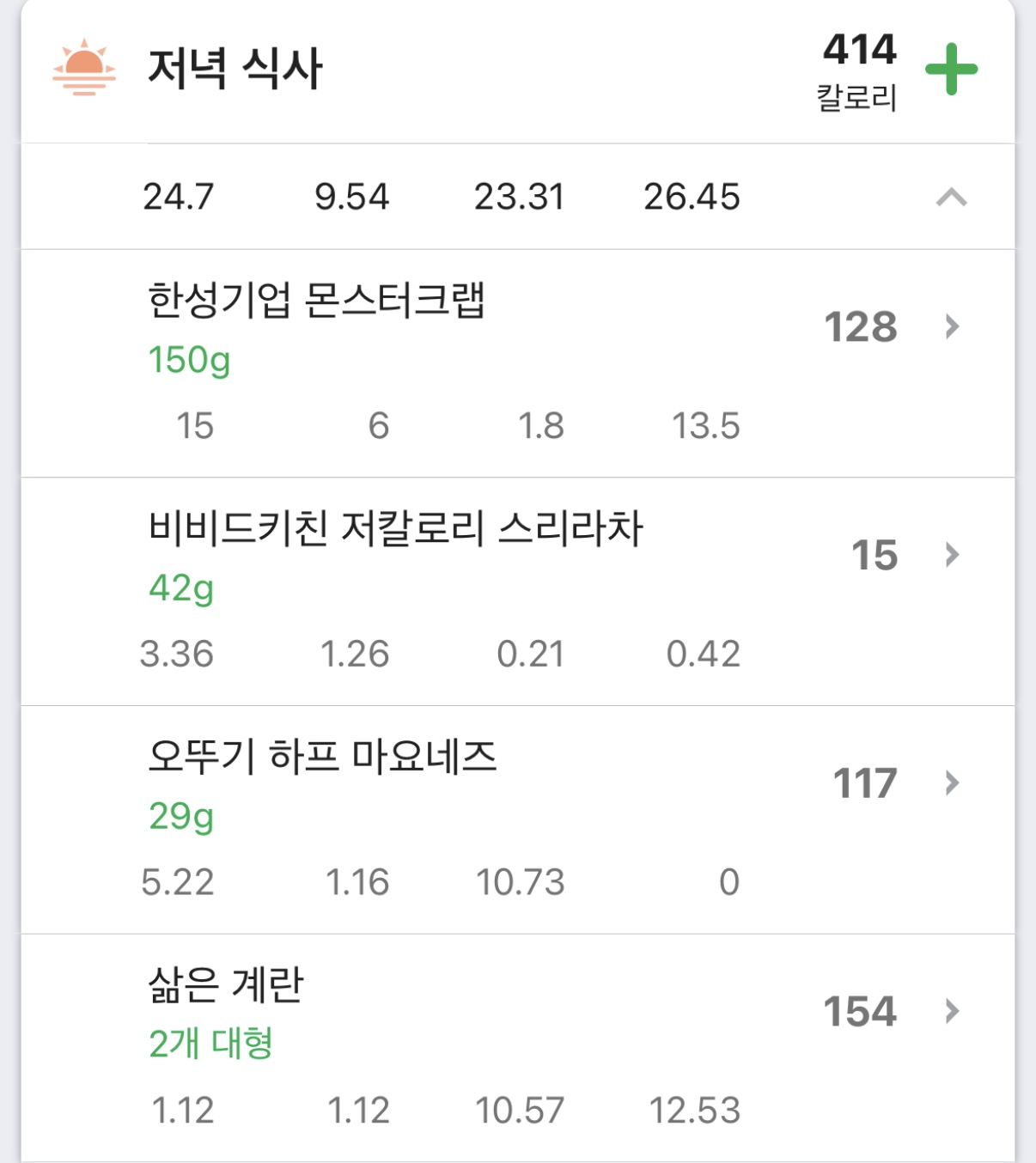Tap the 117 calorie value for mayonnaise
Screen dimensions: 1036x1163
(865, 783)
